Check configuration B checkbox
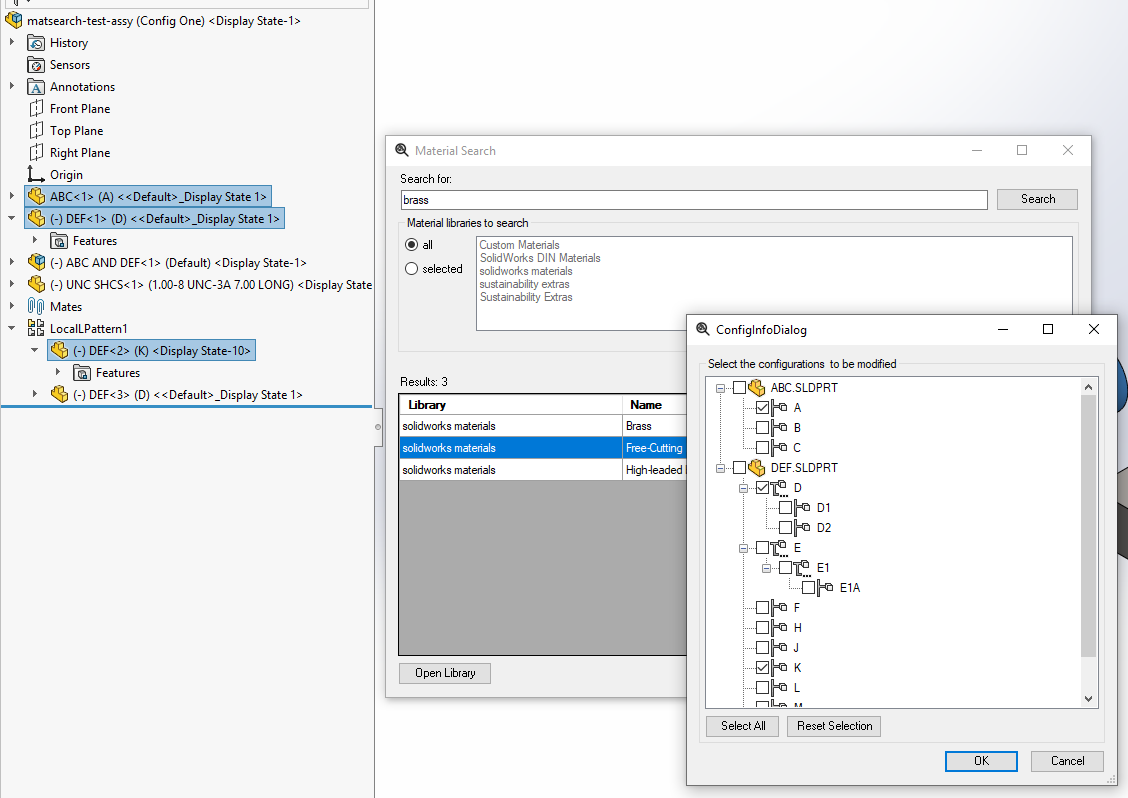1128x798 pixels. pos(763,427)
